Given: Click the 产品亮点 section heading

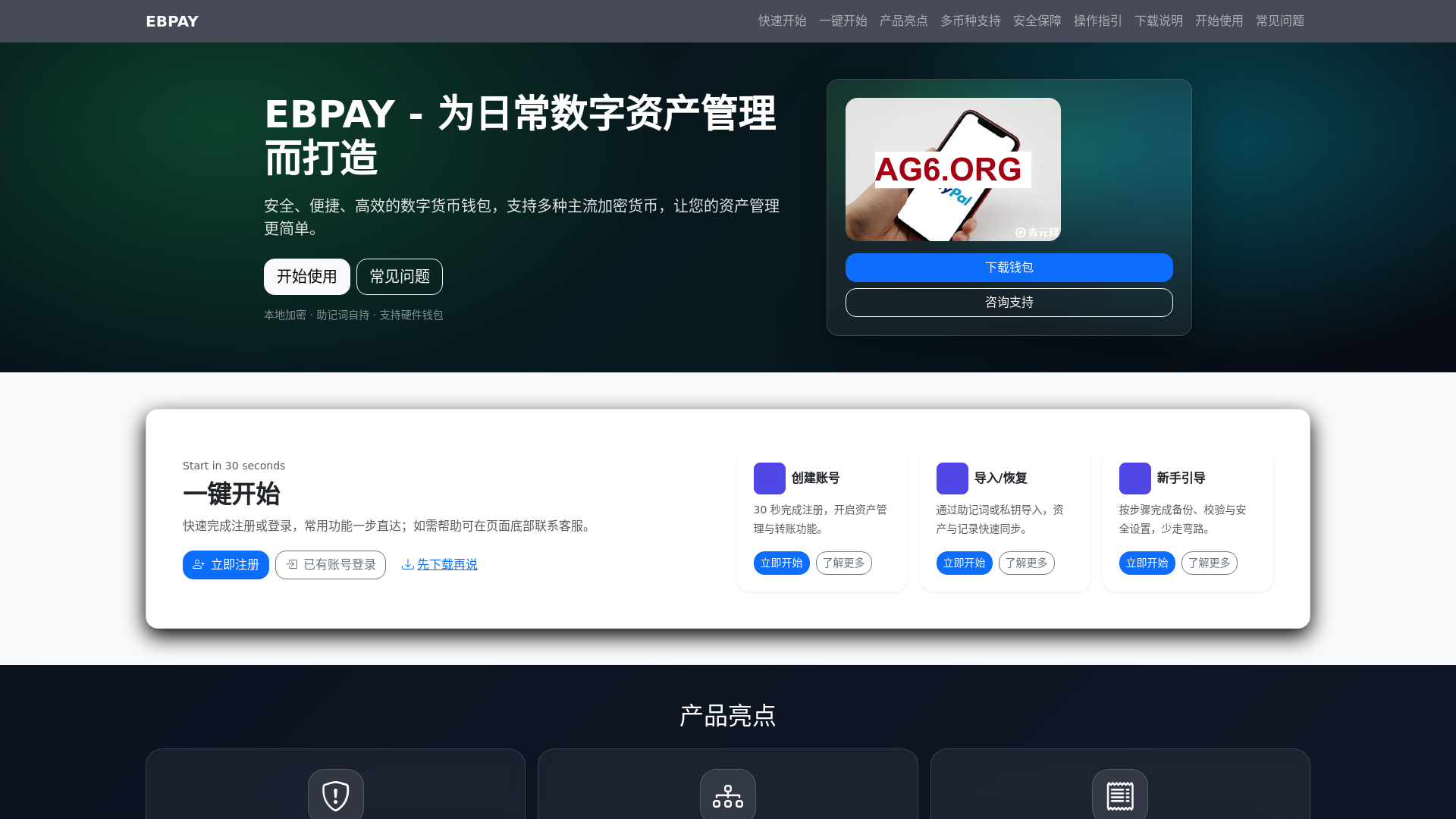Looking at the screenshot, I should [728, 716].
